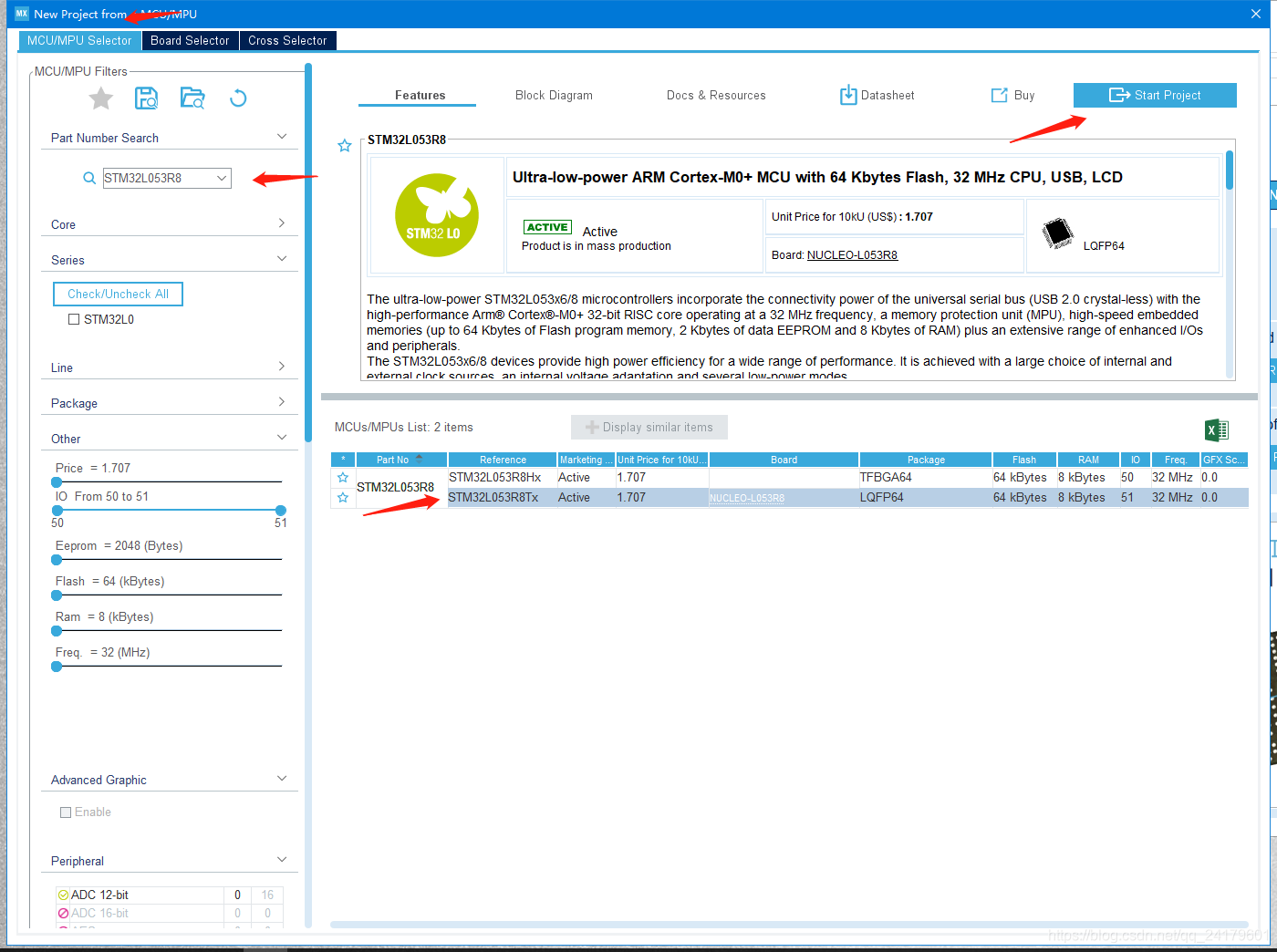Click the Excel export icon
This screenshot has width=1277, height=952.
1217,429
